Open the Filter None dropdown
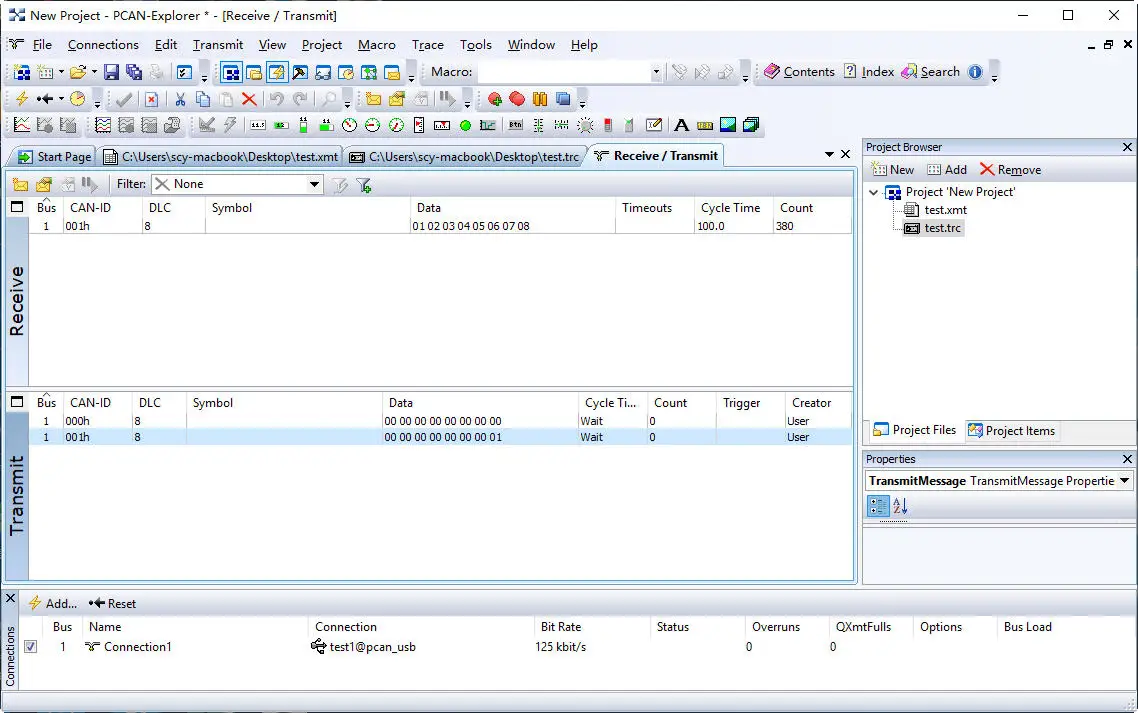Image resolution: width=1138 pixels, height=713 pixels. 314,184
